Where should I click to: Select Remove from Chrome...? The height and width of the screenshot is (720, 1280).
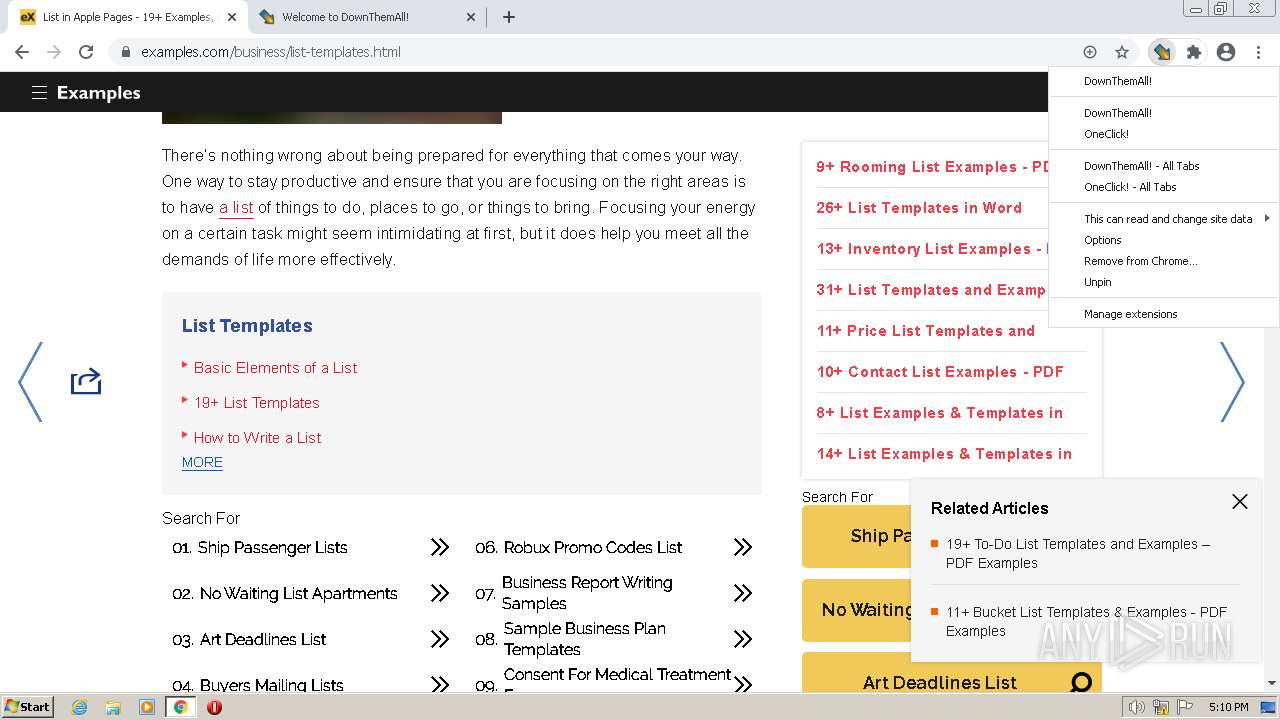pyautogui.click(x=1141, y=261)
